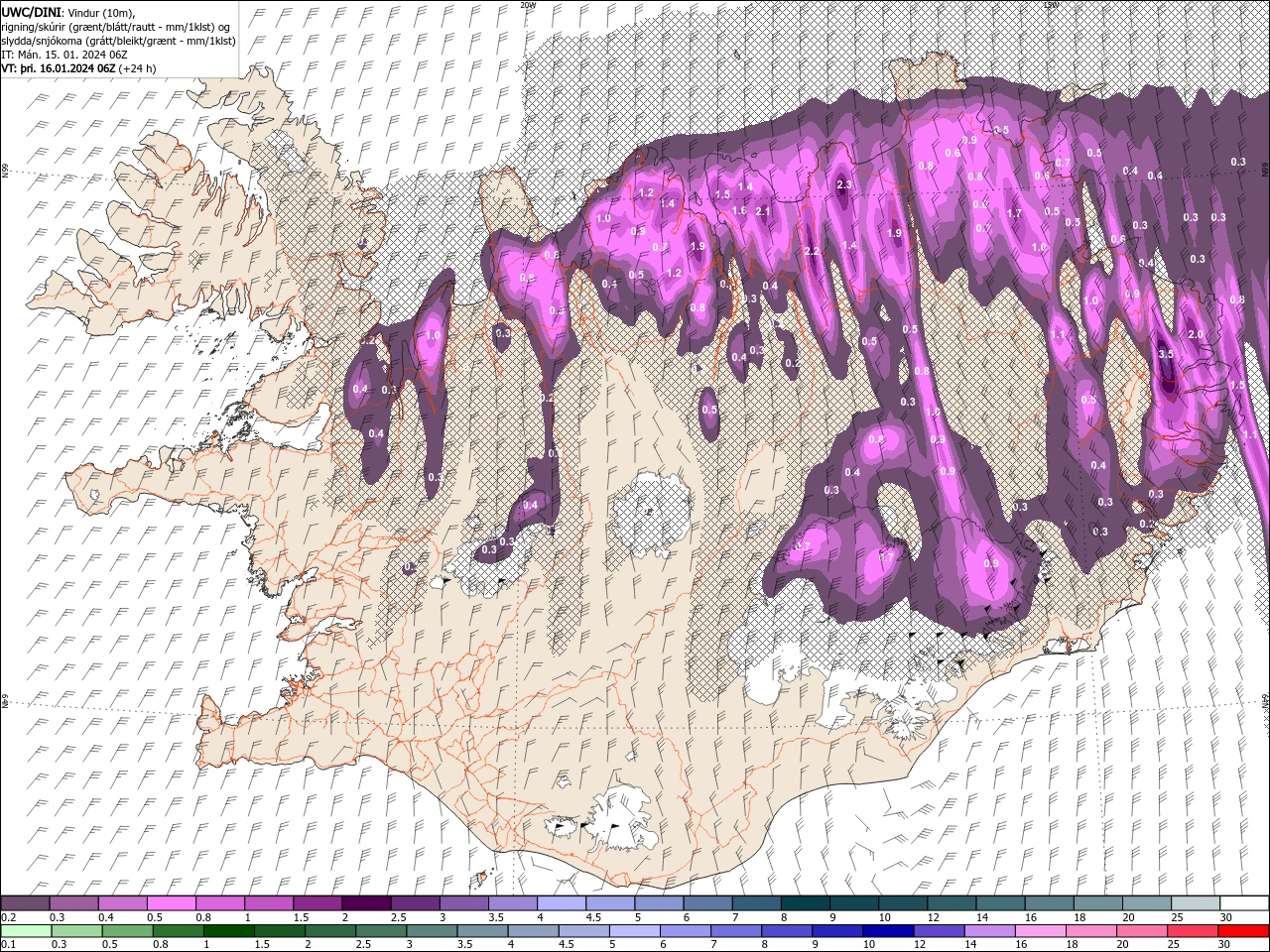Pick the pale green first swatch in bottom legend
1270x952 pixels.
[25, 930]
